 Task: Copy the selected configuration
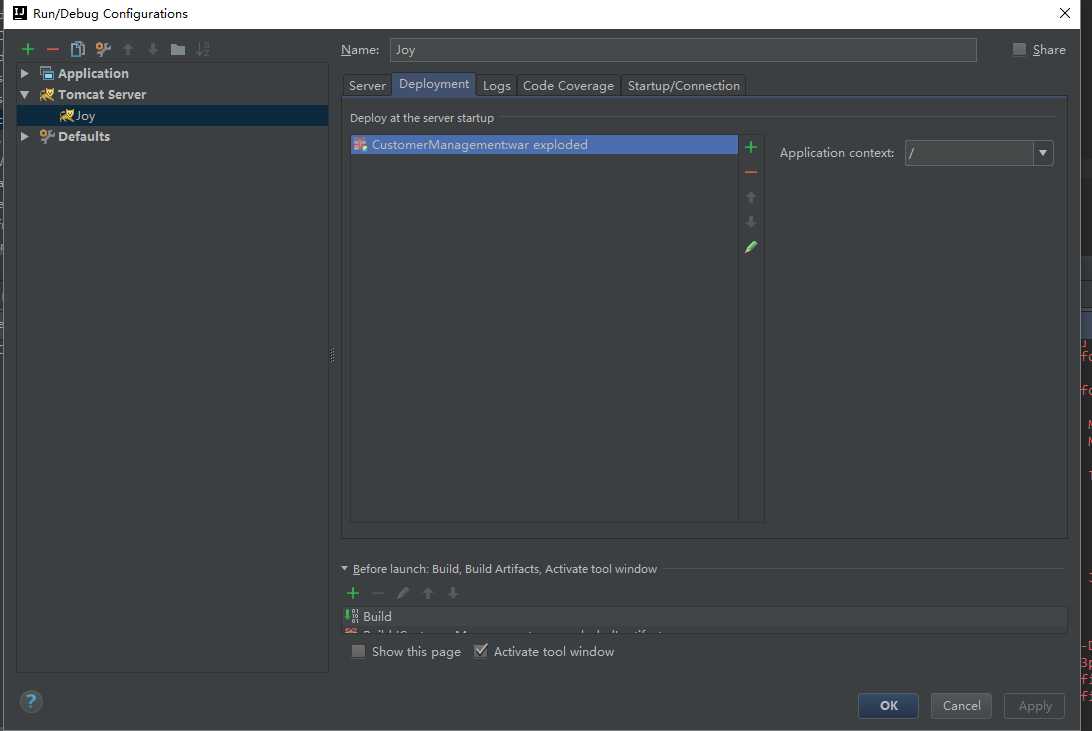pyautogui.click(x=78, y=49)
